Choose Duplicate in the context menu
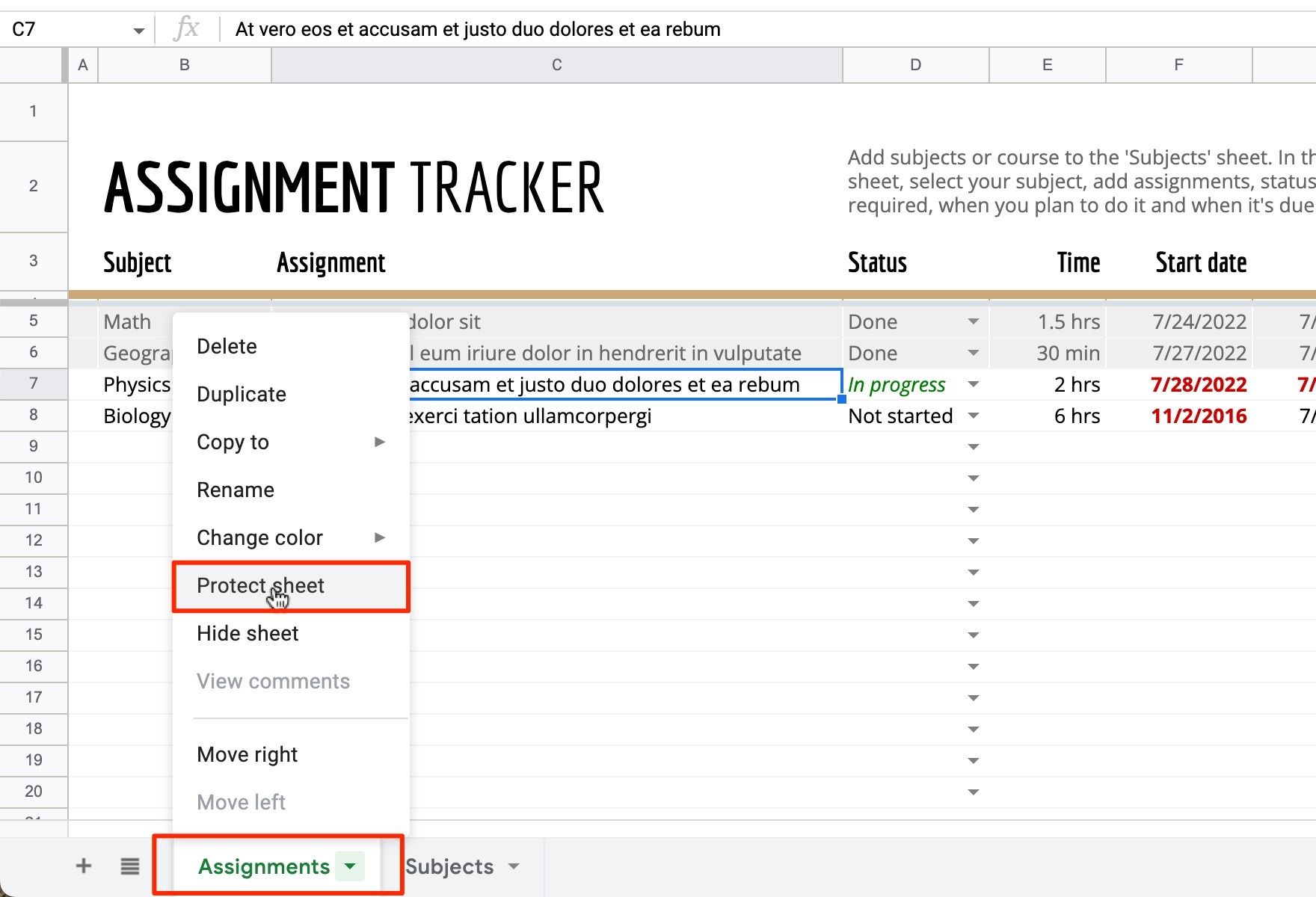1316x897 pixels. coord(241,394)
